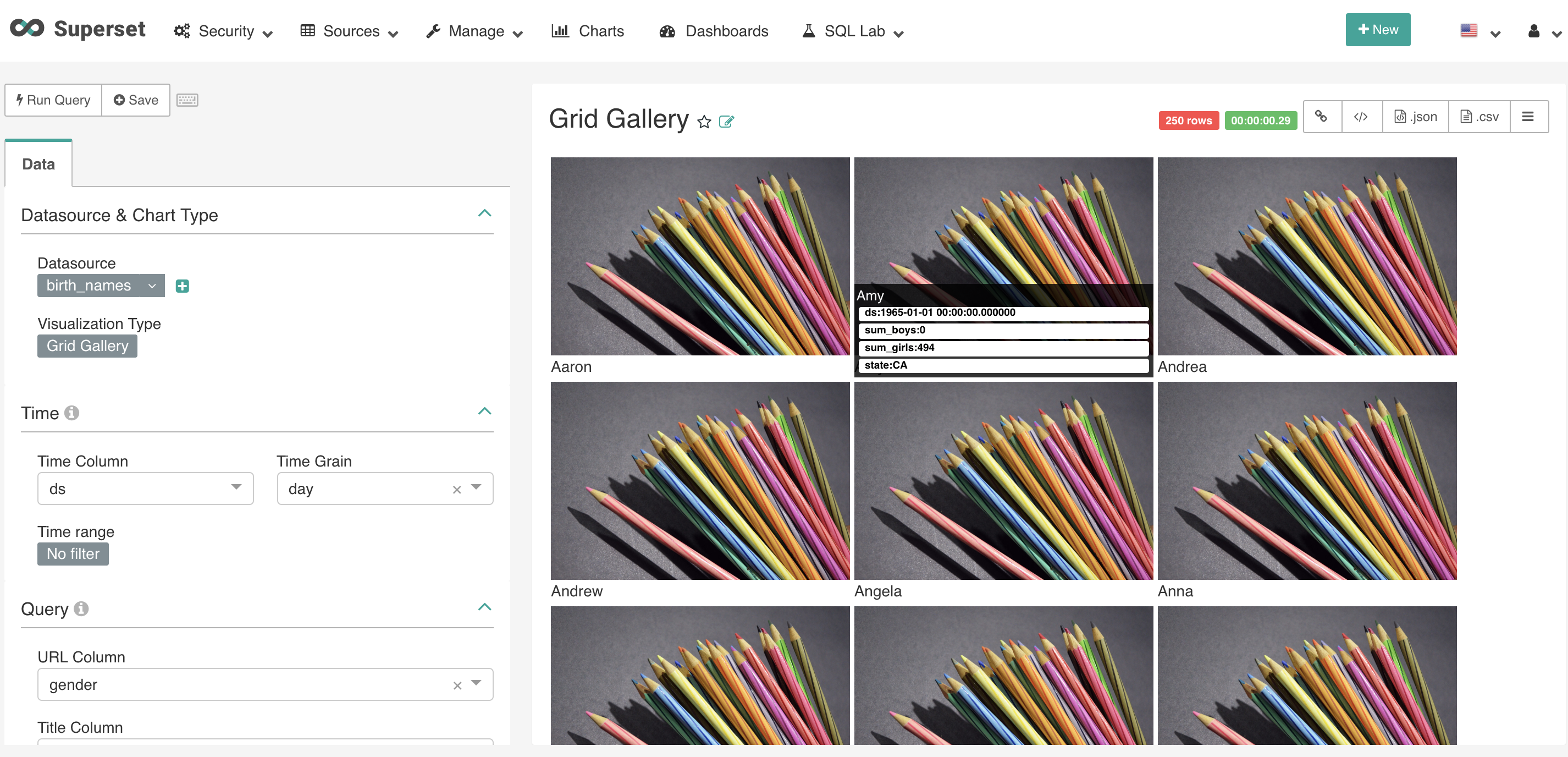This screenshot has width=1568, height=757.
Task: Open the user profile icon menu
Action: tap(1541, 32)
